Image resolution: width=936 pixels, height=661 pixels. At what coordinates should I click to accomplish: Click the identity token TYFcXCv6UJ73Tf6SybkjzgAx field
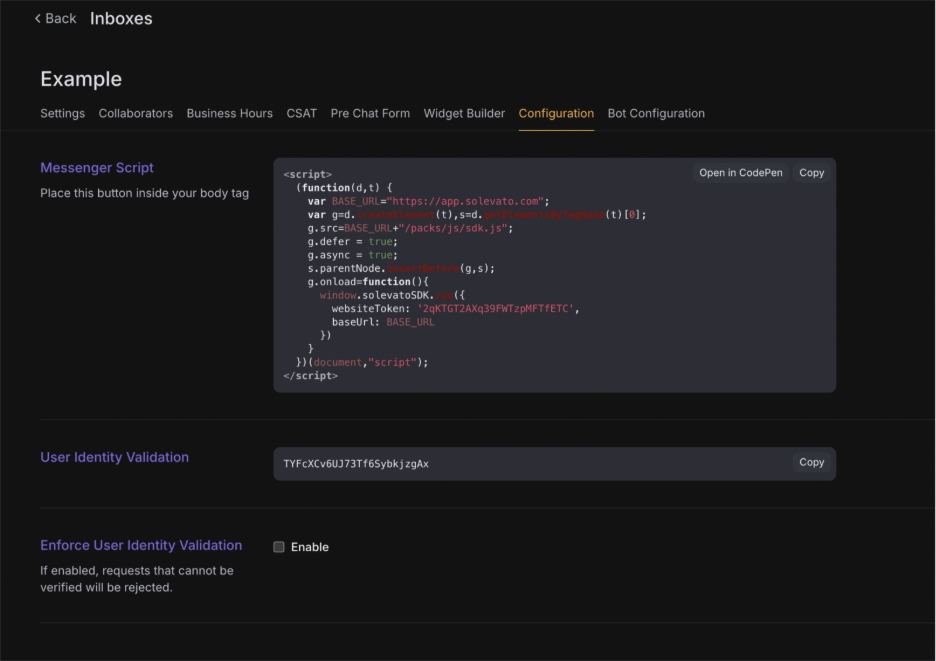(555, 464)
